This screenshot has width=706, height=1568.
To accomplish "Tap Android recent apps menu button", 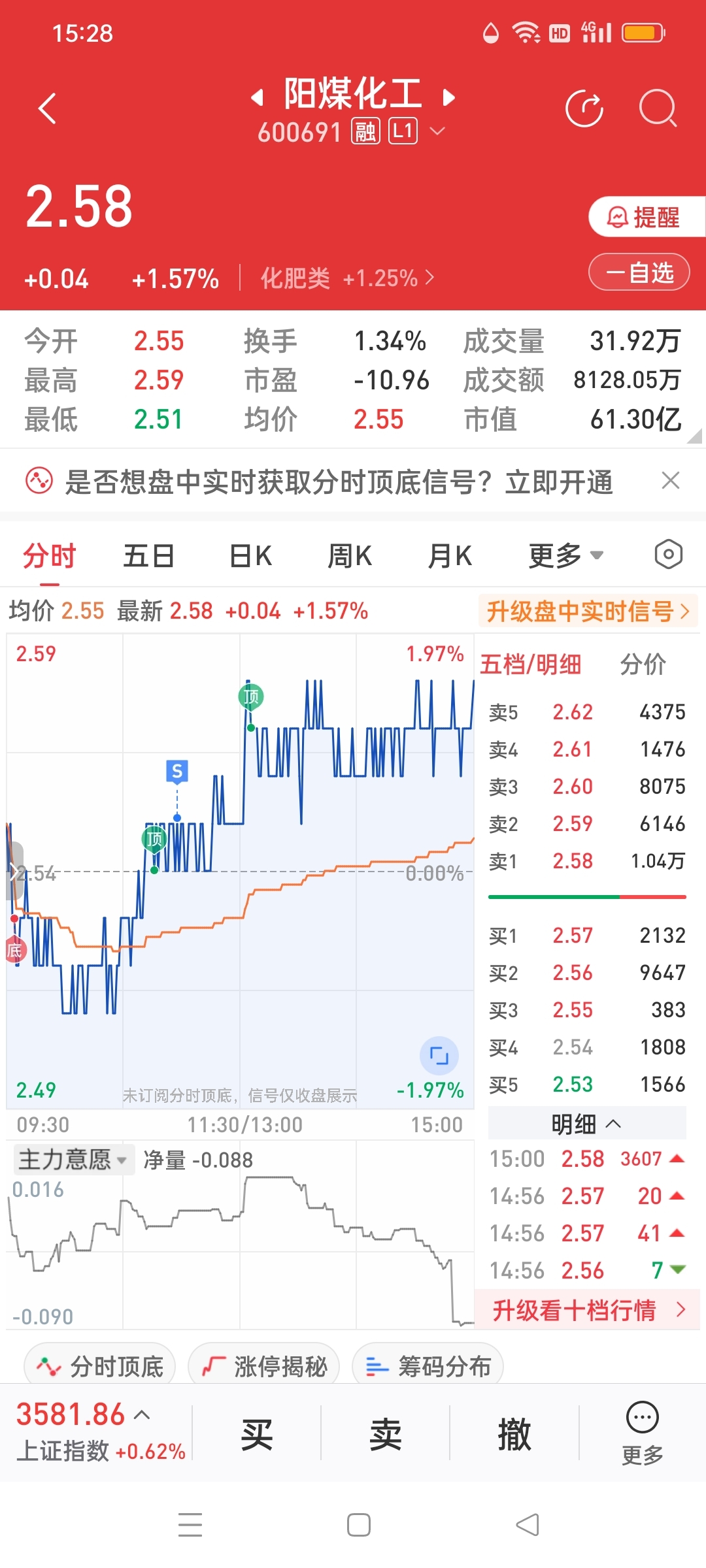I will (x=190, y=1525).
